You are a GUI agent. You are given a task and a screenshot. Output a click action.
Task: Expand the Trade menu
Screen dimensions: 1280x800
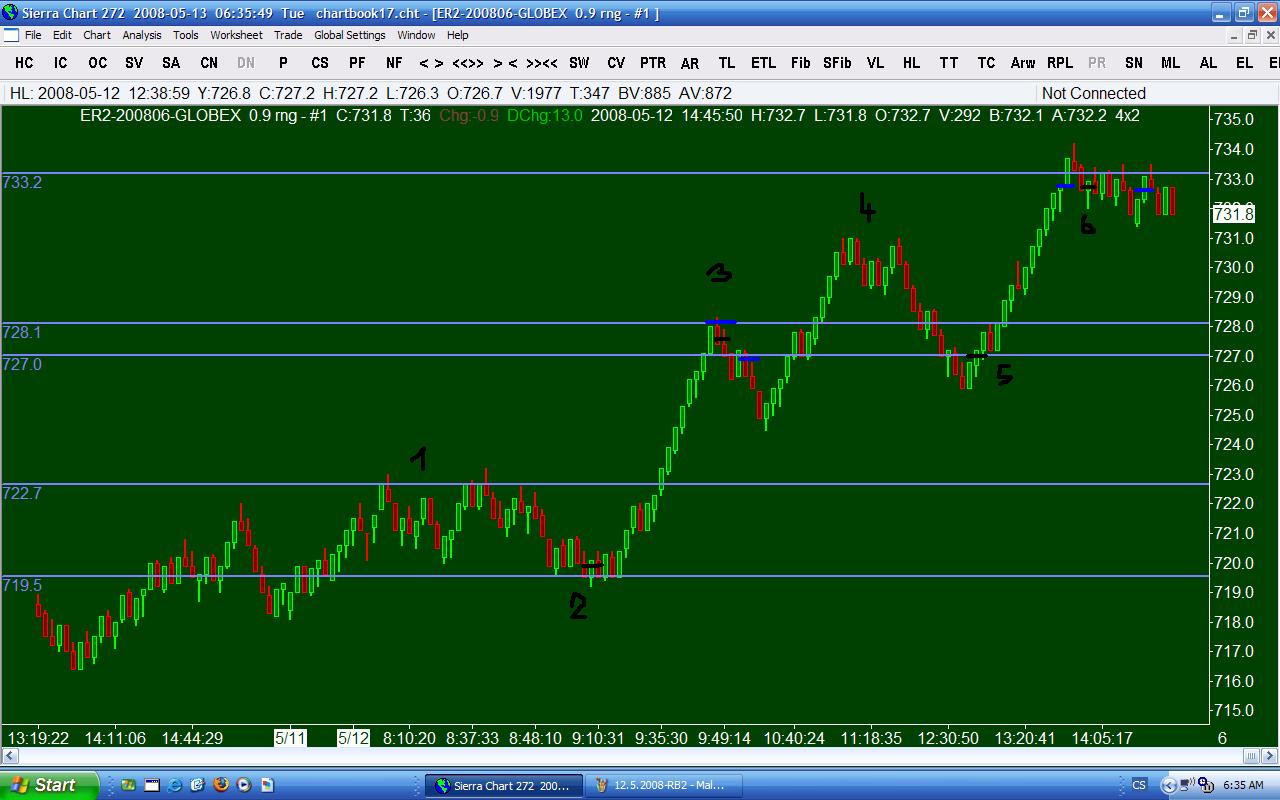(288, 35)
